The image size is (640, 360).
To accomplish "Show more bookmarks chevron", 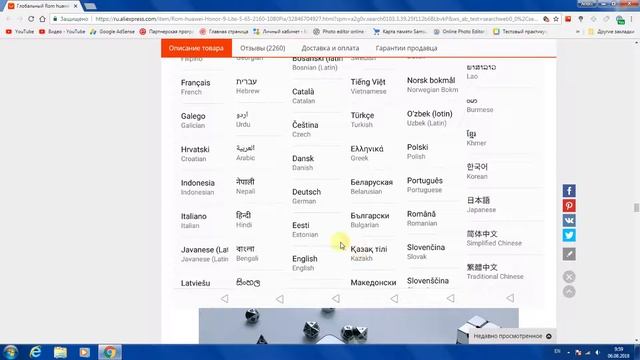I will click(578, 31).
